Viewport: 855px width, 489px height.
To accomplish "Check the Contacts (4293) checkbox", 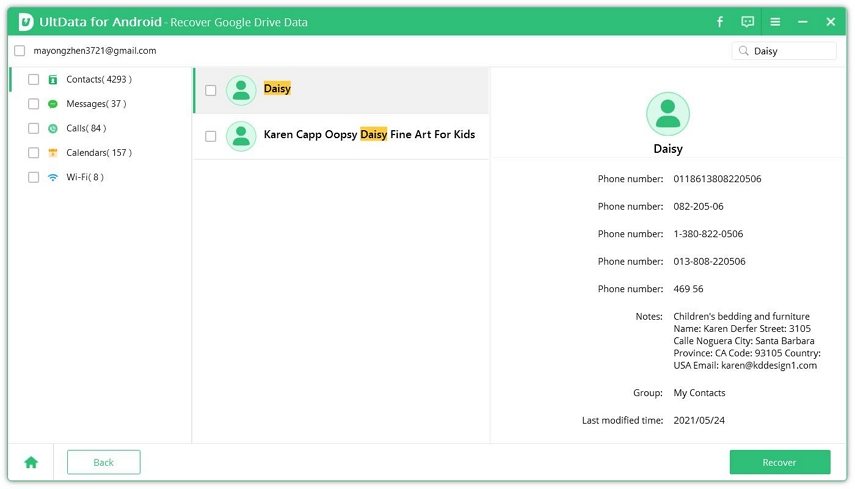I will pos(34,80).
